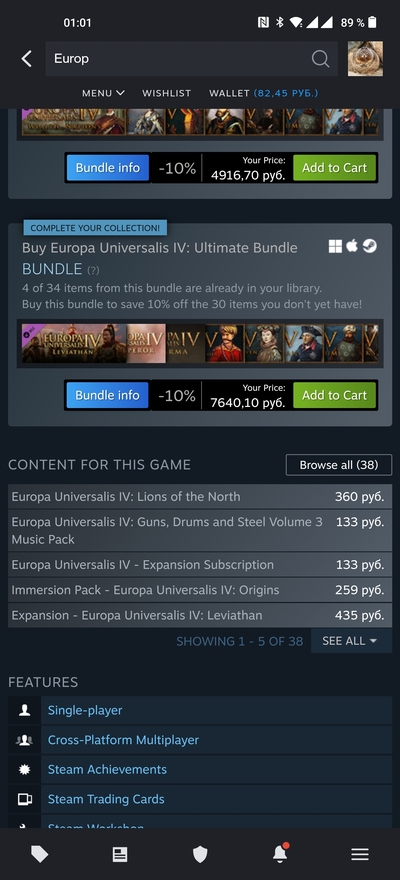This screenshot has height=880, width=400.
Task: Open the Store tag icon in bottom bar
Action: [40, 854]
